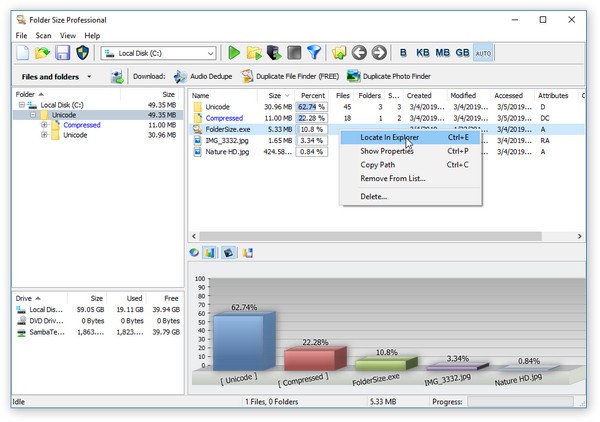Choose Locate In Explorer from the context menu
The image size is (600, 422).
point(389,137)
